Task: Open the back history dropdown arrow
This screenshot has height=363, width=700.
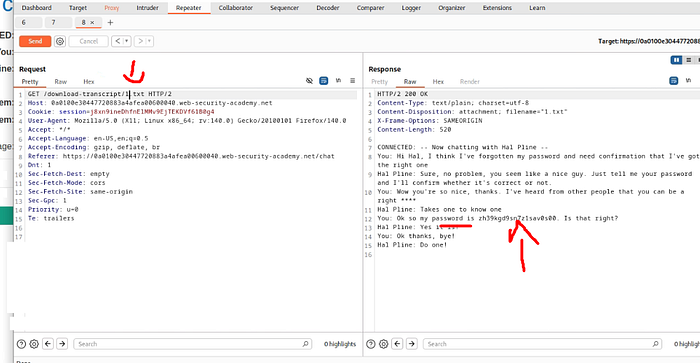Action: click(x=127, y=41)
